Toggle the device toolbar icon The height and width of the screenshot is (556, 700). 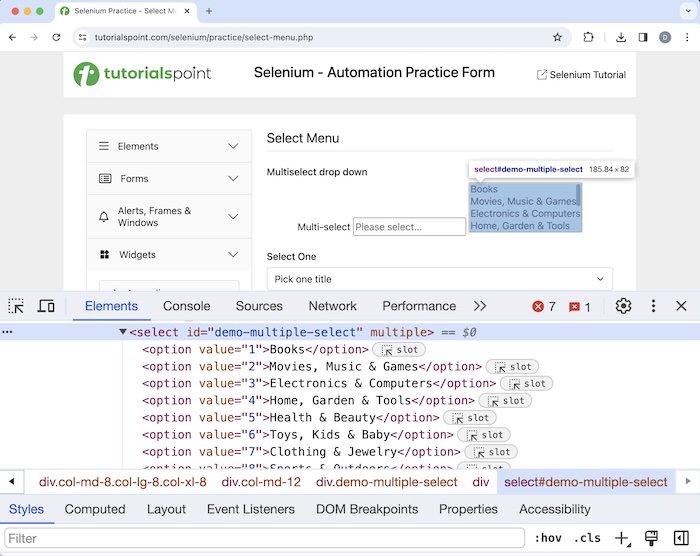(x=46, y=306)
